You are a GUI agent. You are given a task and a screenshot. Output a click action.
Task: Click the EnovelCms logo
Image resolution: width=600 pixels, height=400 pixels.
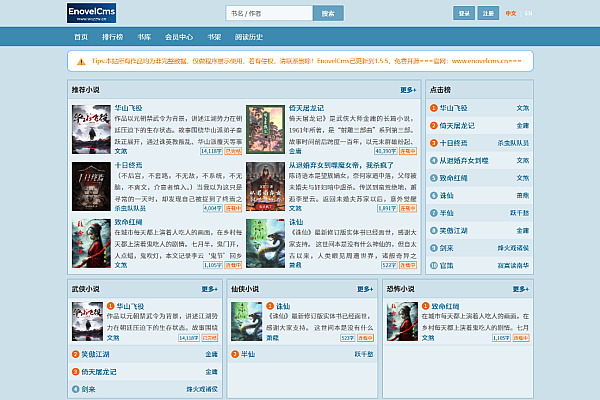tap(91, 13)
